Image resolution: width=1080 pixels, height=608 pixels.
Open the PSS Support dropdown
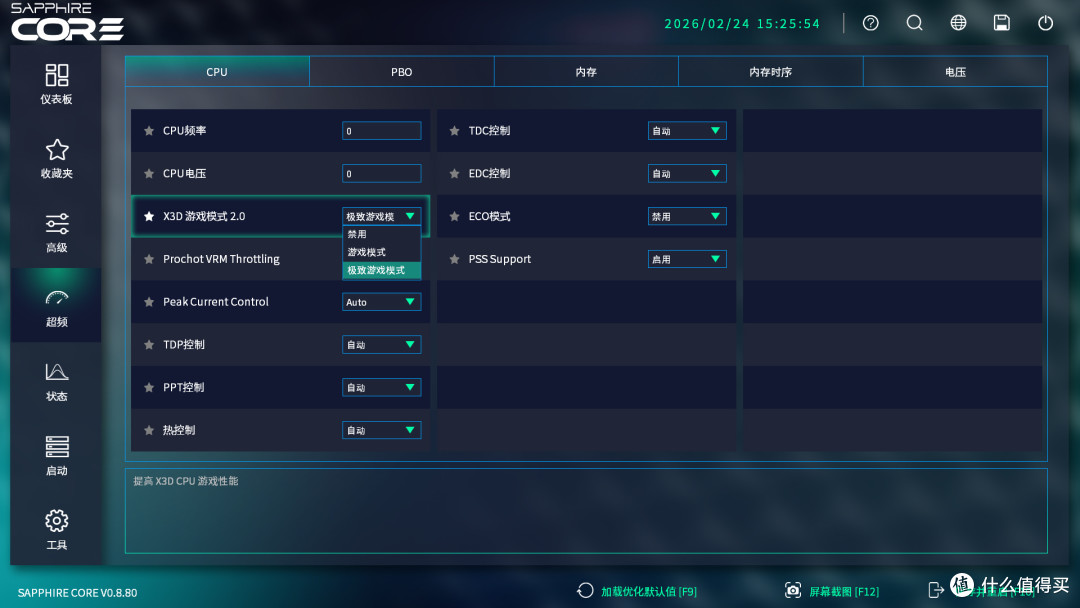(687, 259)
